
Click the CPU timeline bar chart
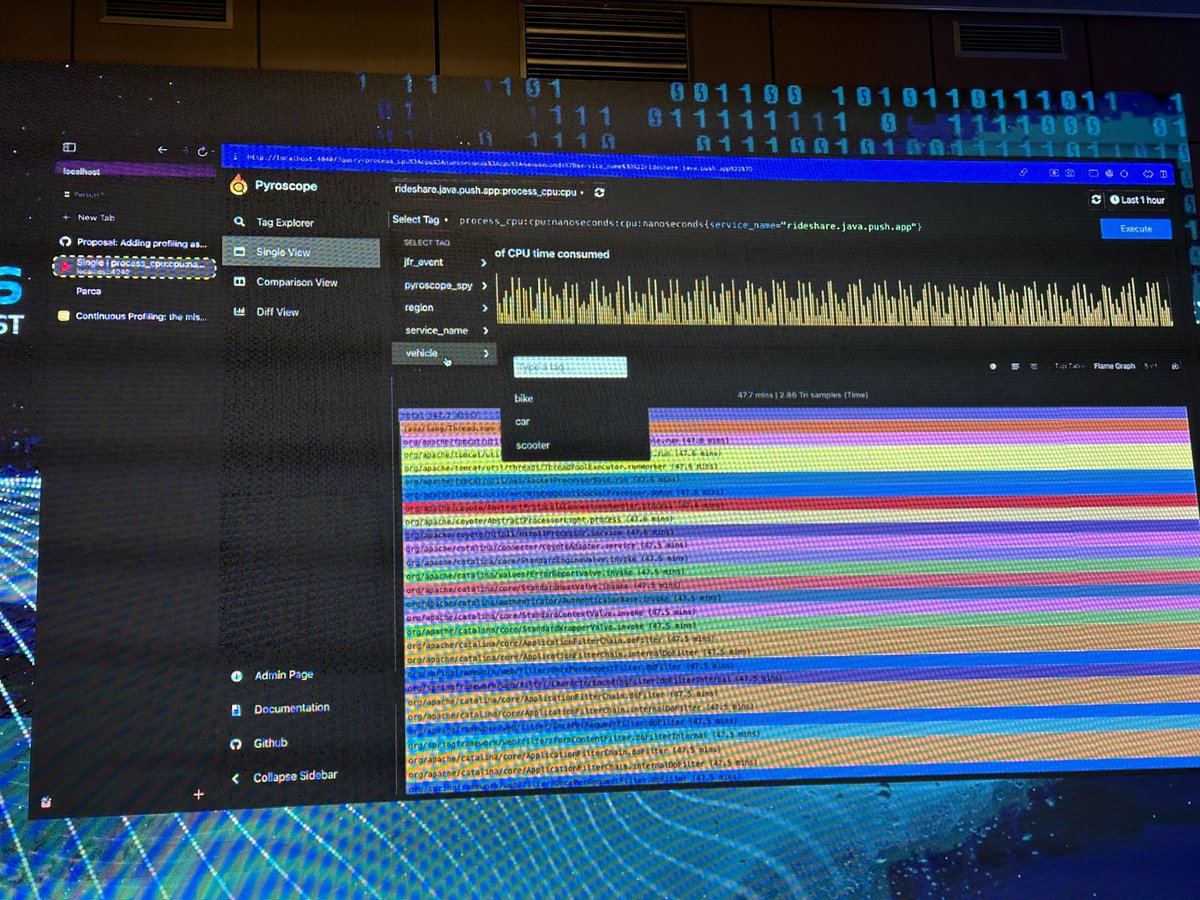834,300
